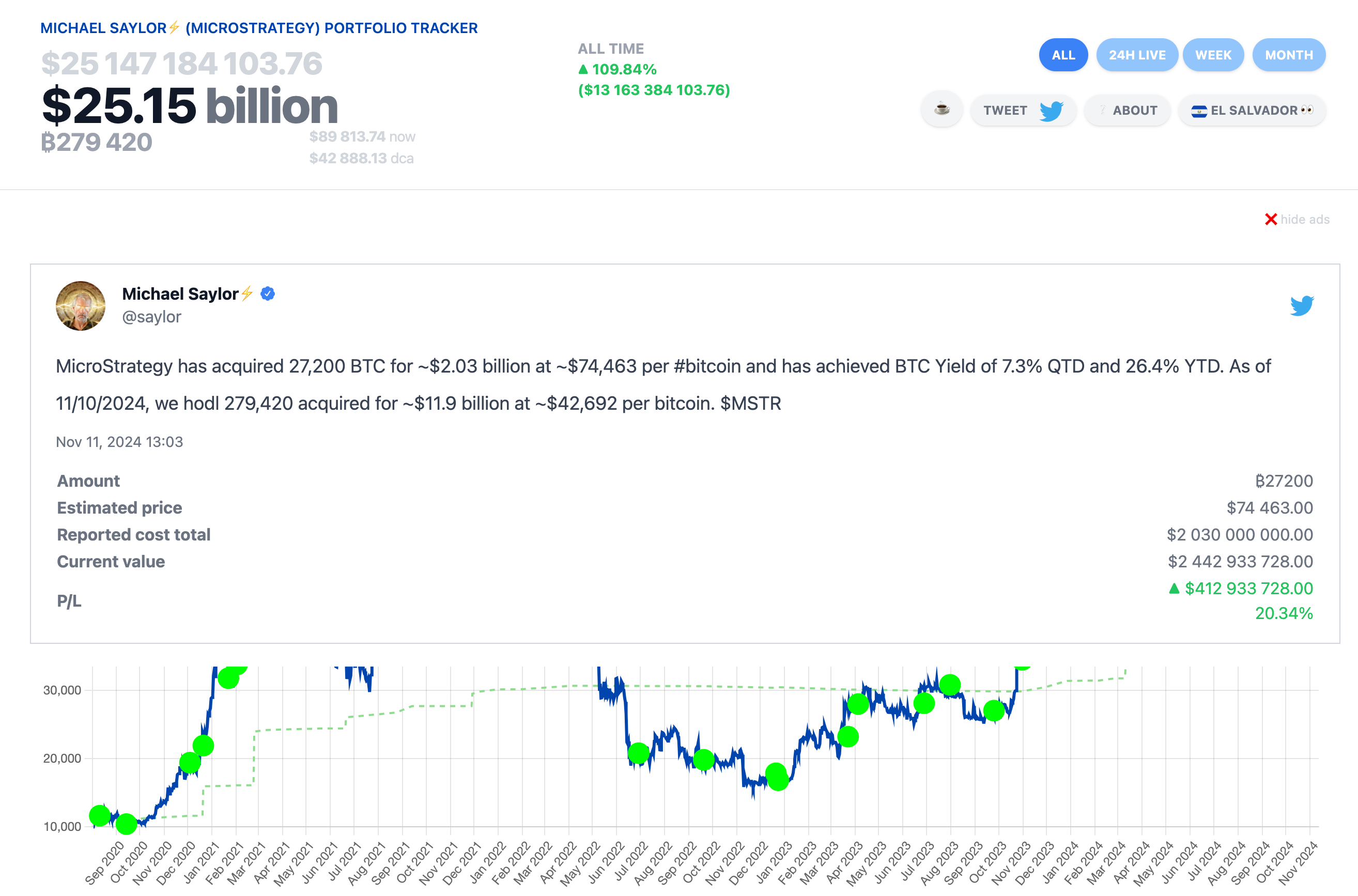
Task: Open the ABOUT page
Action: pos(1127,110)
